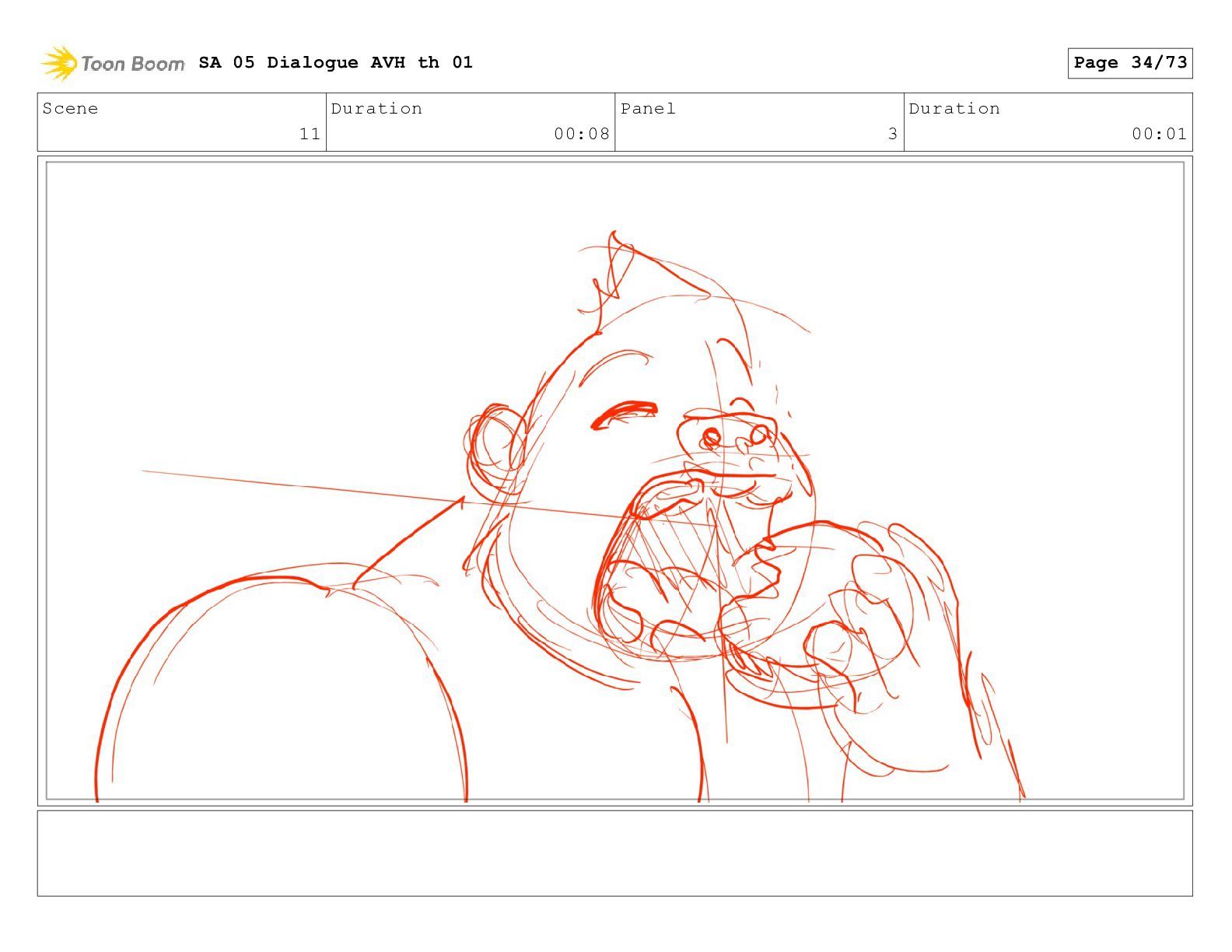Select scene duration value '00:08'
This screenshot has height=952, width=1232.
coord(582,134)
